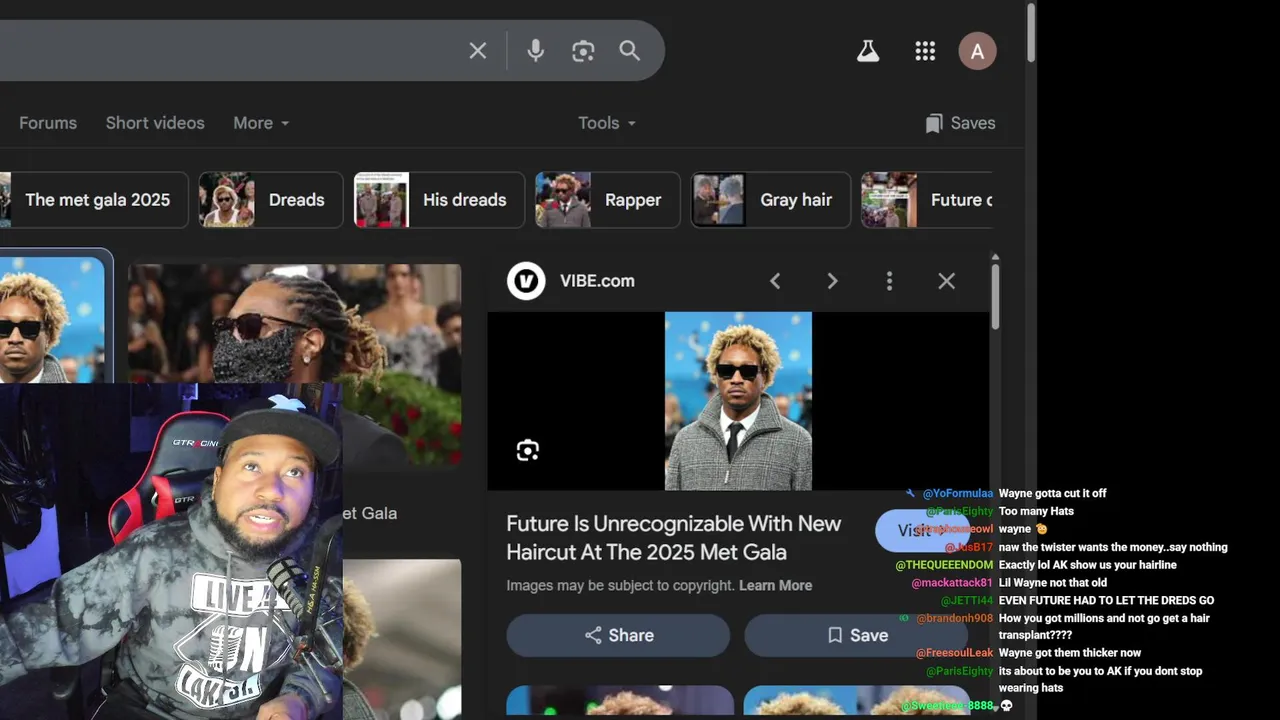Open the 'Future Is Unrecognizable' article title

pos(673,538)
